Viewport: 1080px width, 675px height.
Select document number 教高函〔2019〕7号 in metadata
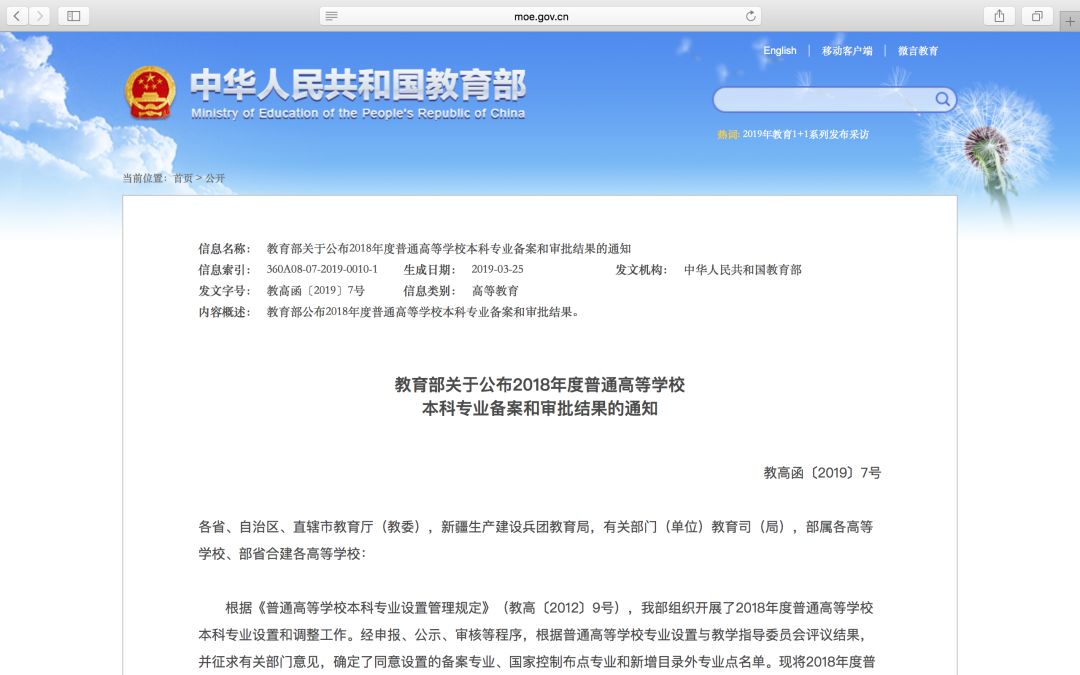point(315,291)
